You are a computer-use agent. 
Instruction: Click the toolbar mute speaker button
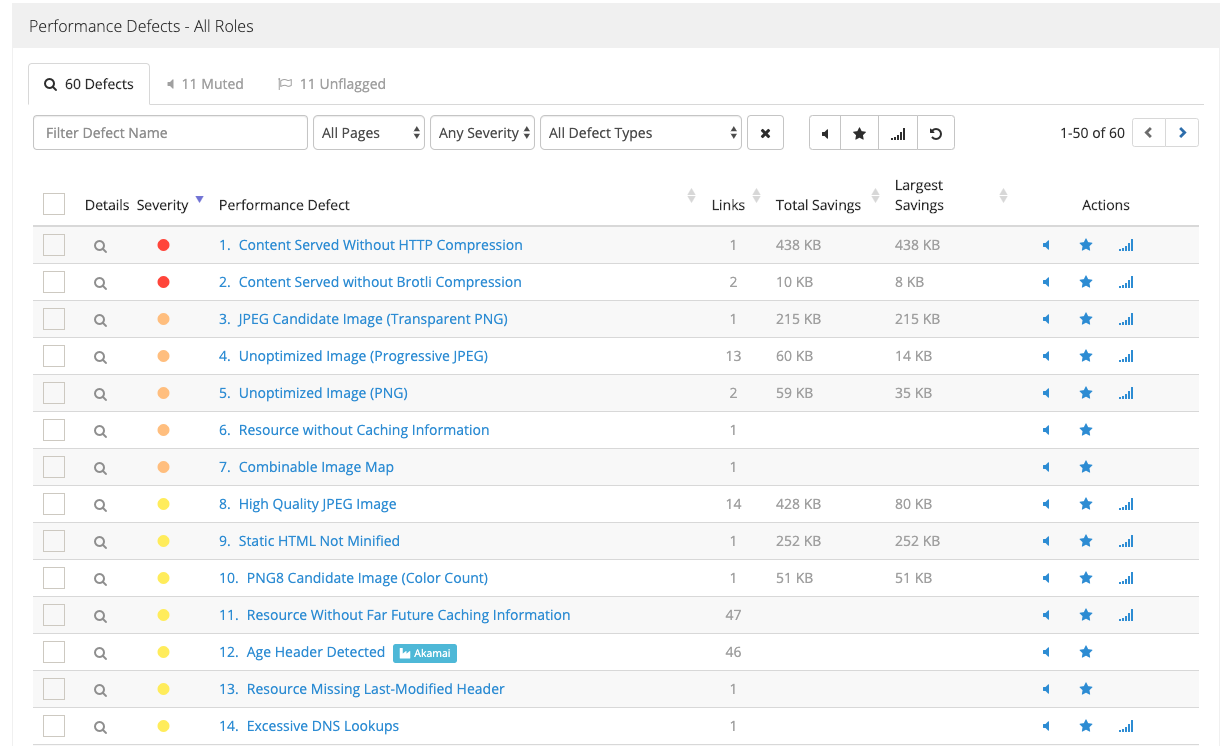click(x=825, y=133)
